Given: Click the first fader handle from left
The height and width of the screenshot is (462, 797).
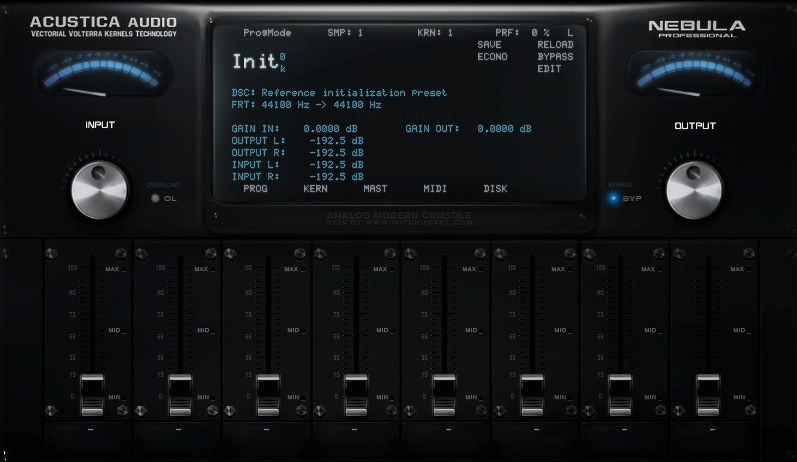Looking at the screenshot, I should (92, 395).
